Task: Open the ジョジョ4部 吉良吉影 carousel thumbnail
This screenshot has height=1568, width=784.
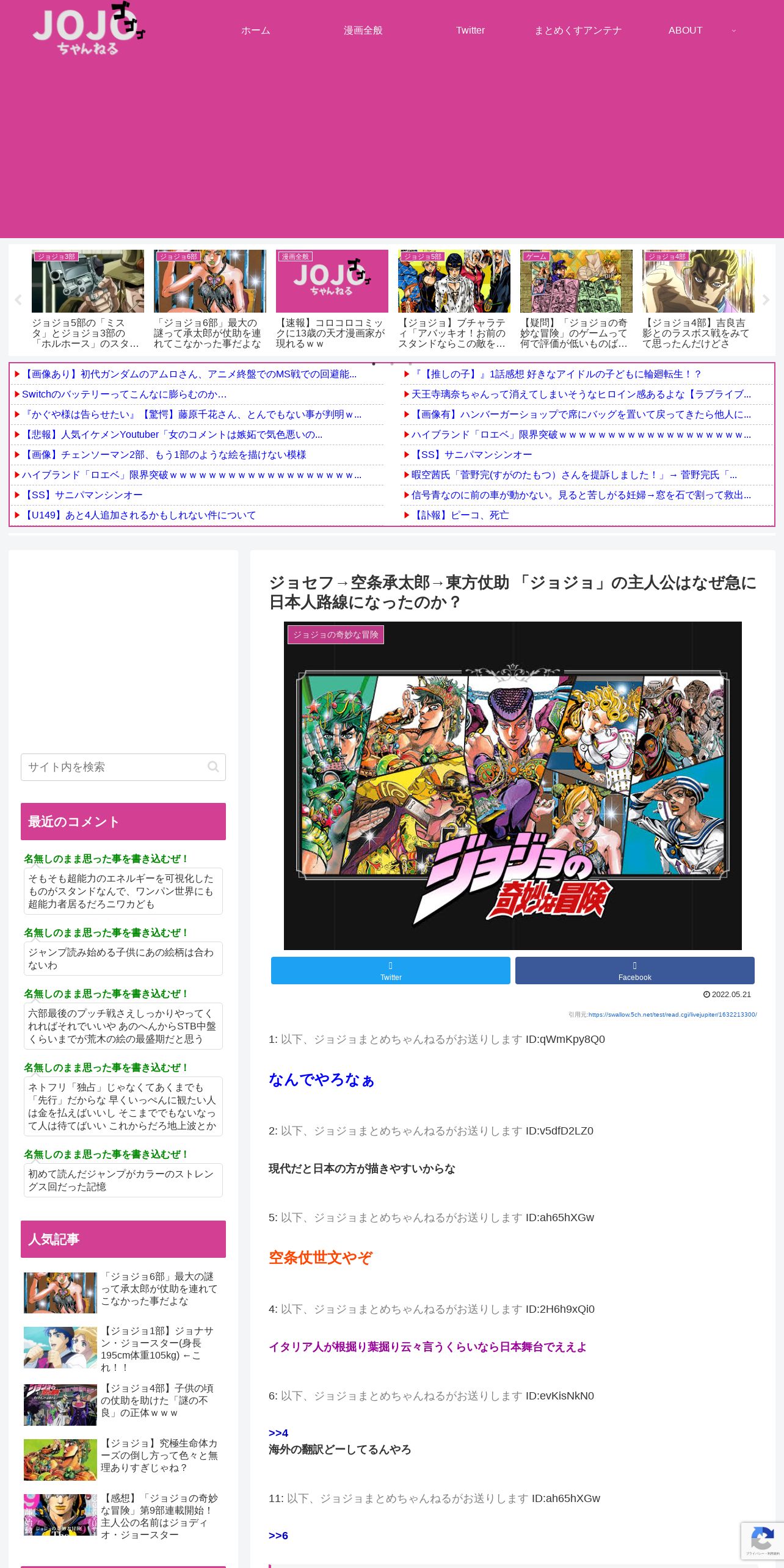Action: click(699, 281)
